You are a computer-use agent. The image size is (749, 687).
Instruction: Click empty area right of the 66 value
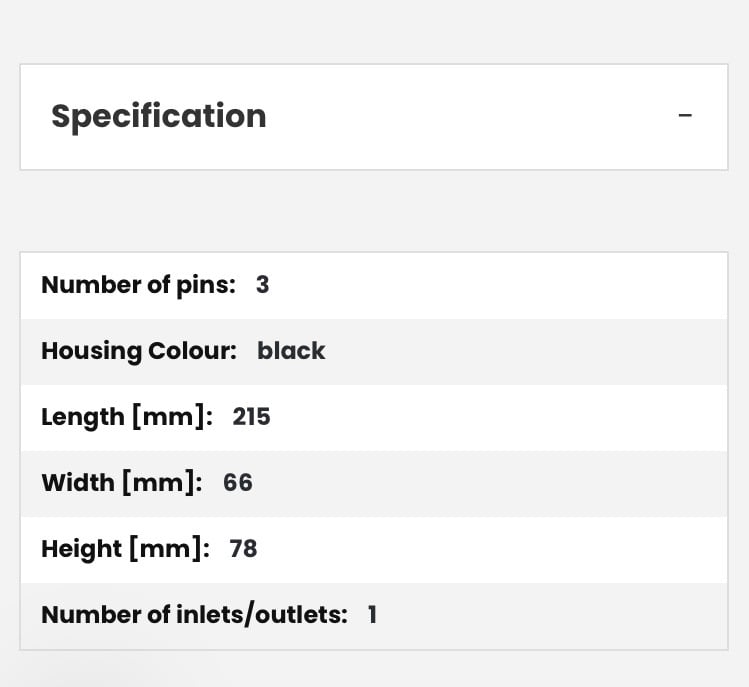490,483
